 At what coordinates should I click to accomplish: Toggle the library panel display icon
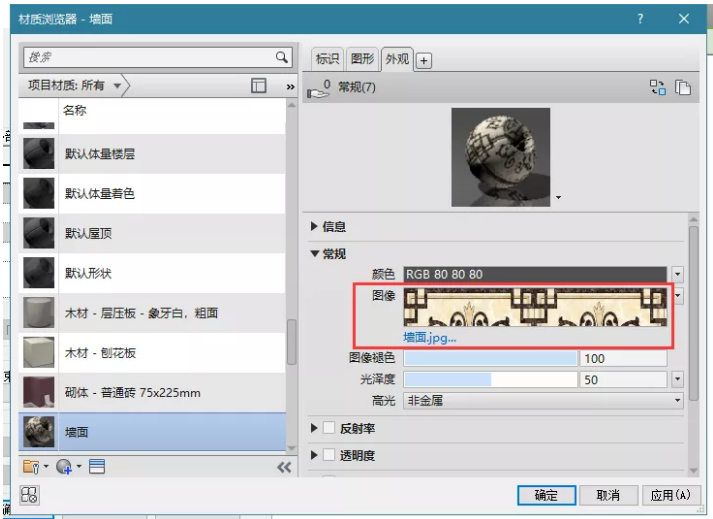(258, 87)
